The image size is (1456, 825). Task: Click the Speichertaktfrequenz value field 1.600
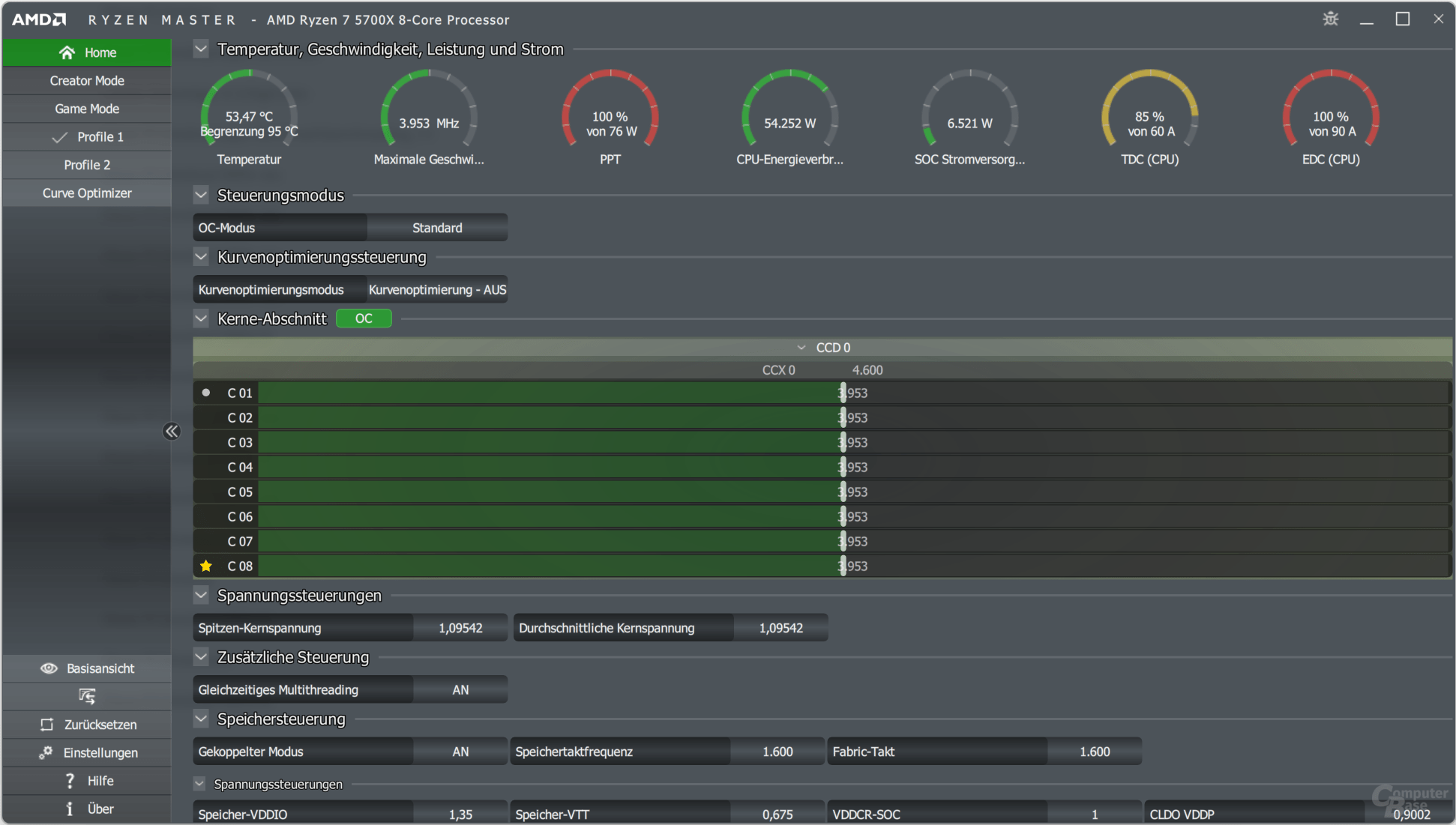[x=777, y=752]
